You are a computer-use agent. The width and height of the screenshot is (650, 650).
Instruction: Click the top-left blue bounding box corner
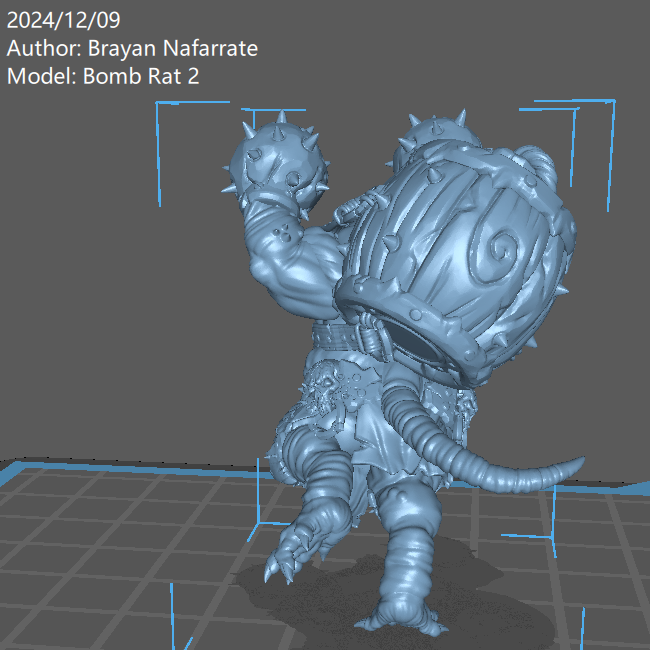[159, 105]
